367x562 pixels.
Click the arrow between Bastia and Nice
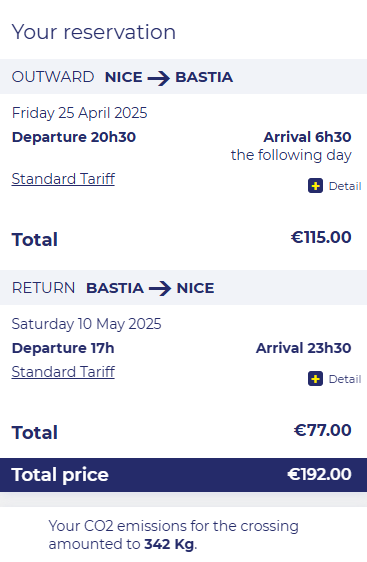click(x=160, y=288)
